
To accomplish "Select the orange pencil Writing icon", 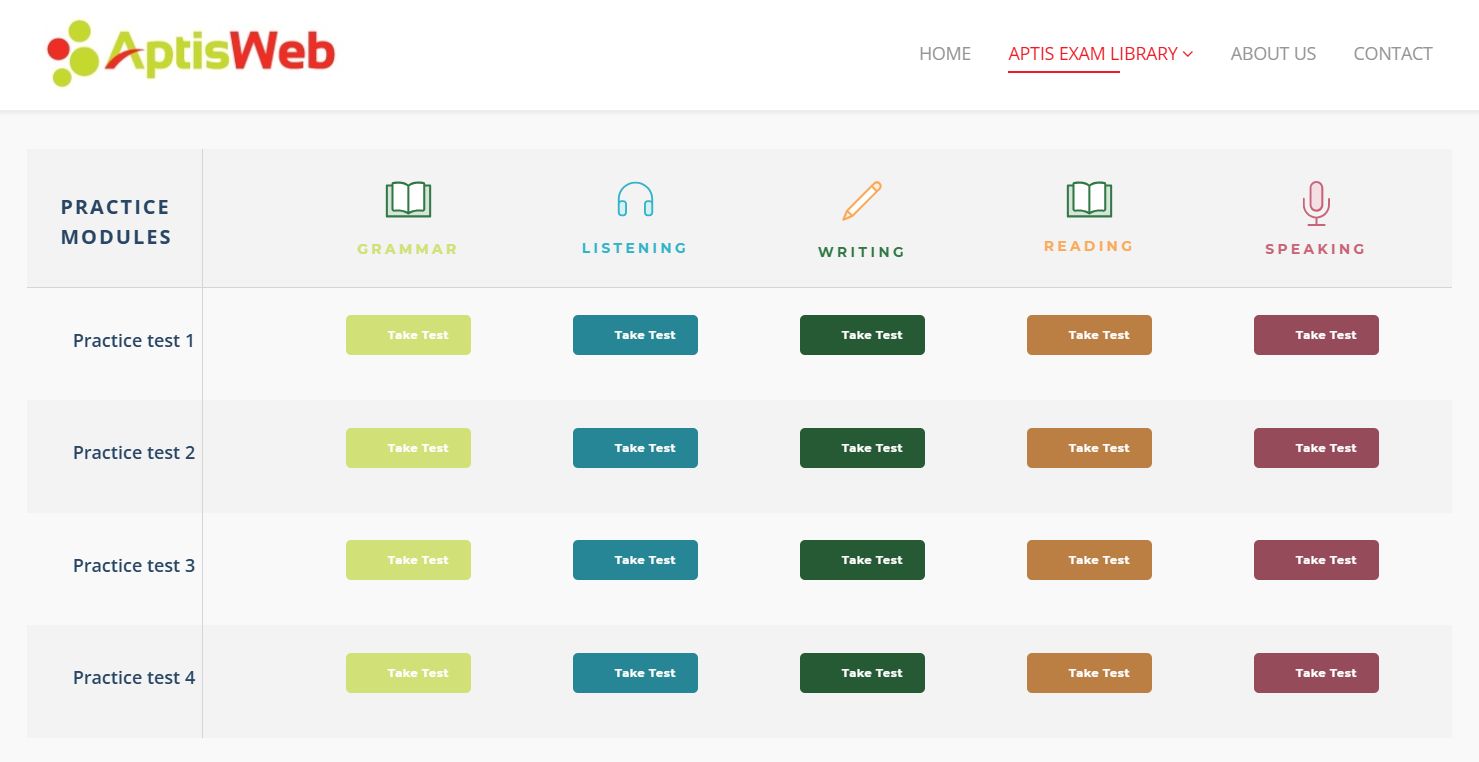I will tap(861, 201).
